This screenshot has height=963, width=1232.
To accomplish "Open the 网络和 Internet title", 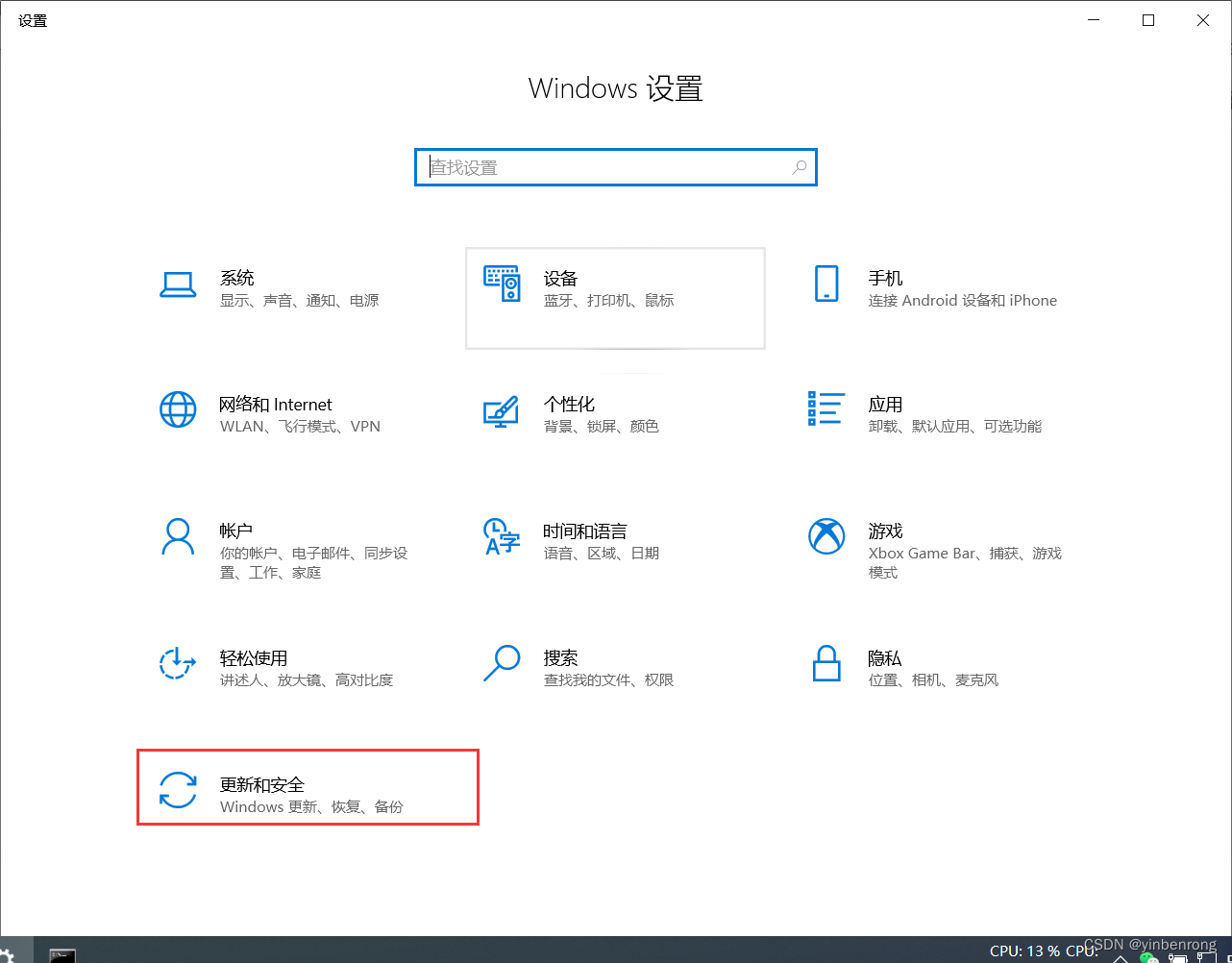I will pos(276,405).
